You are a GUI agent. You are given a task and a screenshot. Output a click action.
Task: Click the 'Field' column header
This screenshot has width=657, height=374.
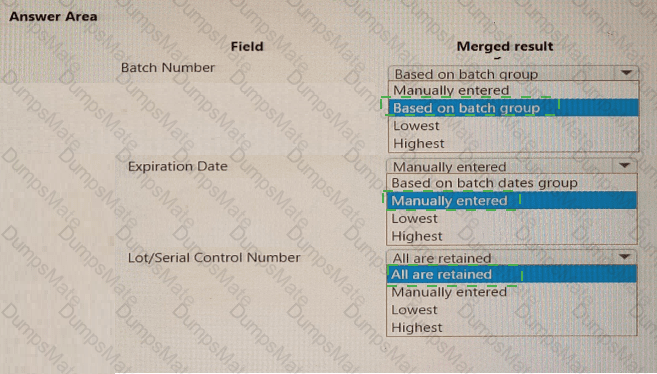click(247, 46)
